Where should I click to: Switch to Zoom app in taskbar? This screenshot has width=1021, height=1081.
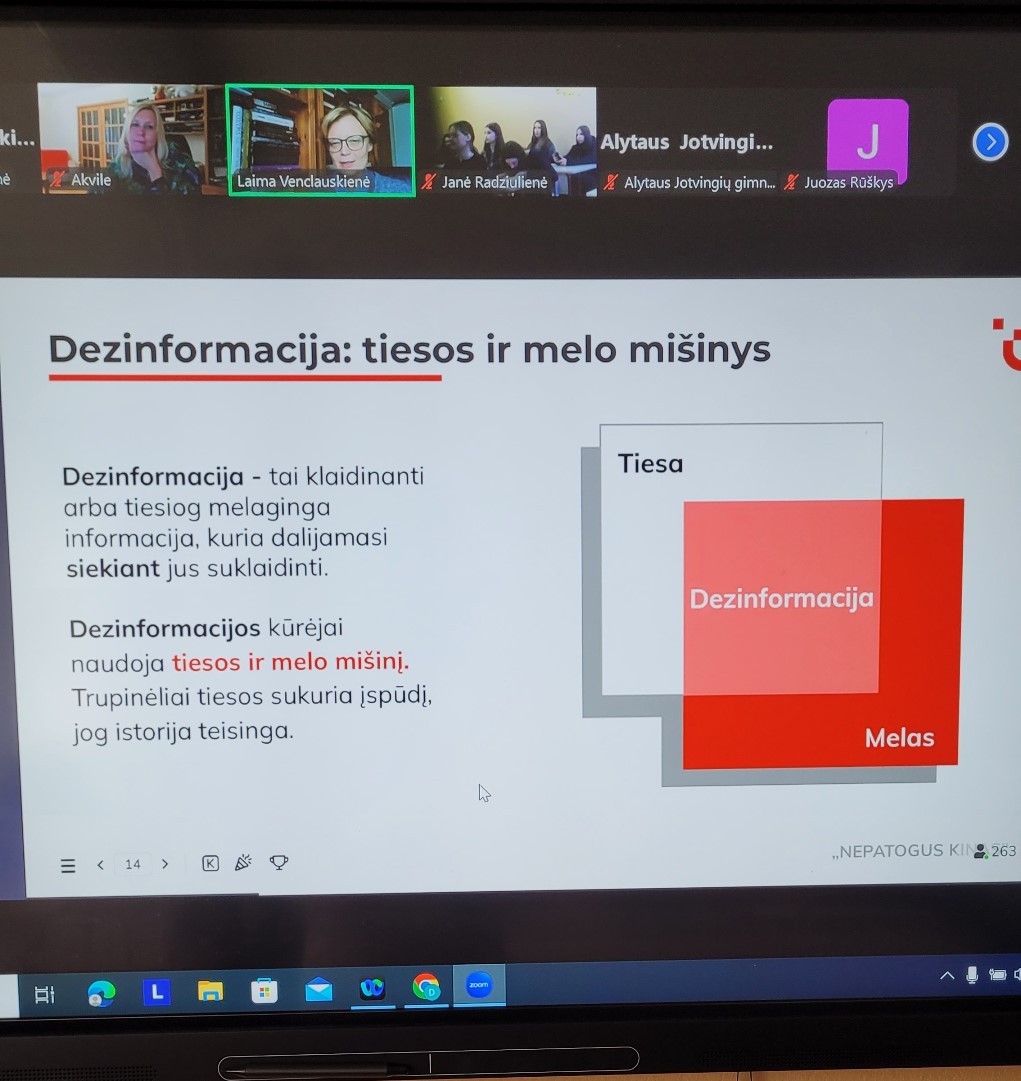point(479,986)
